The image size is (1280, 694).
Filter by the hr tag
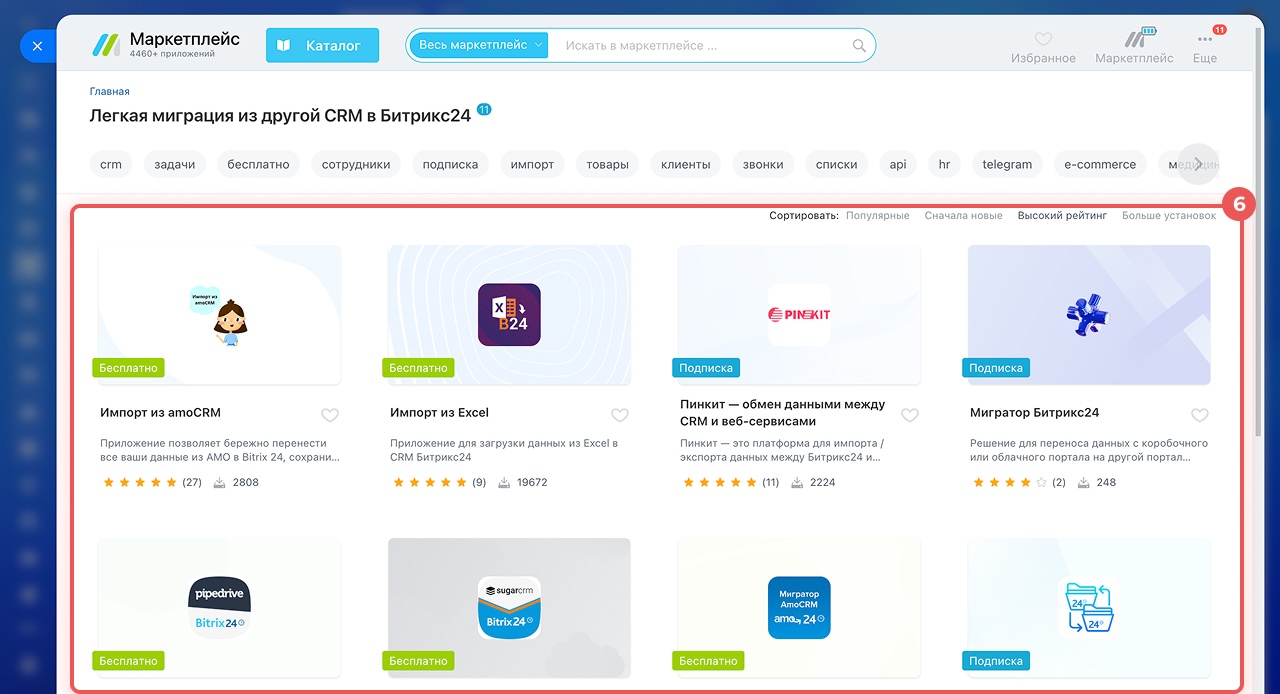point(944,164)
